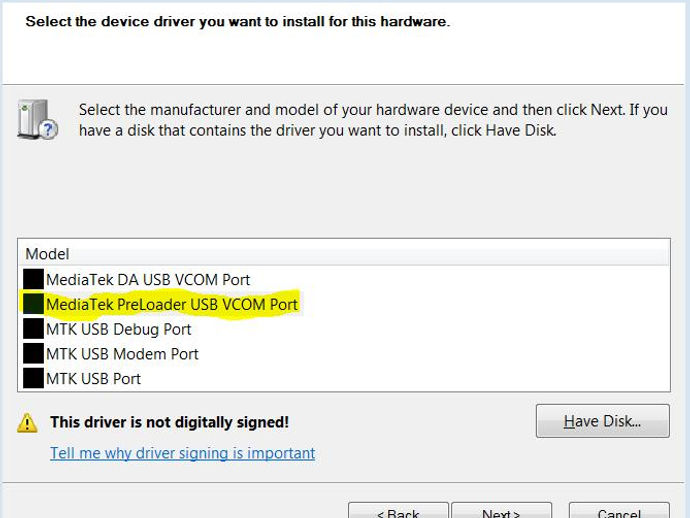The height and width of the screenshot is (518, 690).
Task: Click icon beside MediaTek DA USB VCOM Port
Action: [33, 279]
